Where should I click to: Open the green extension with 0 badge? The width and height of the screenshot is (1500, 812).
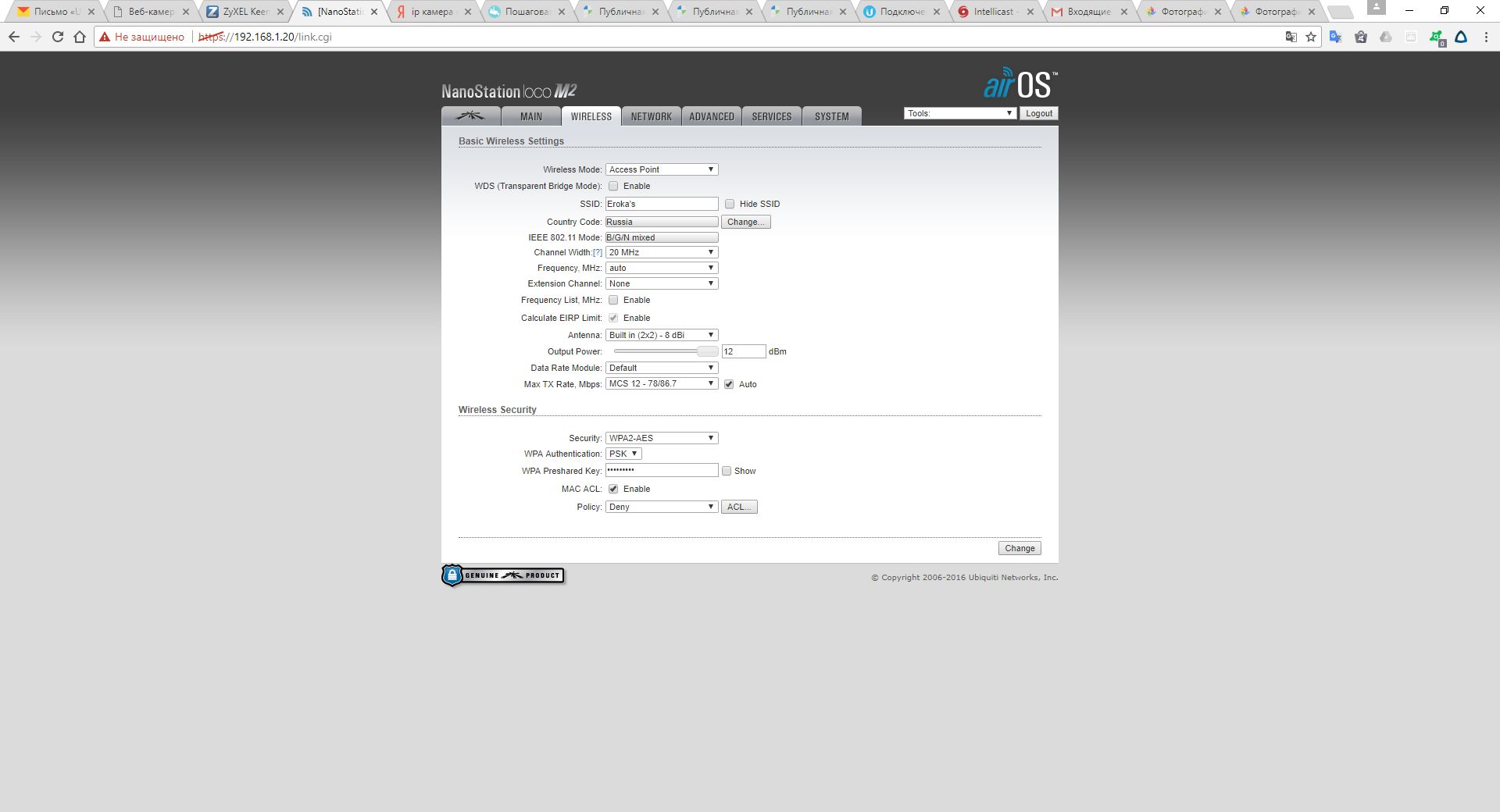[1436, 37]
